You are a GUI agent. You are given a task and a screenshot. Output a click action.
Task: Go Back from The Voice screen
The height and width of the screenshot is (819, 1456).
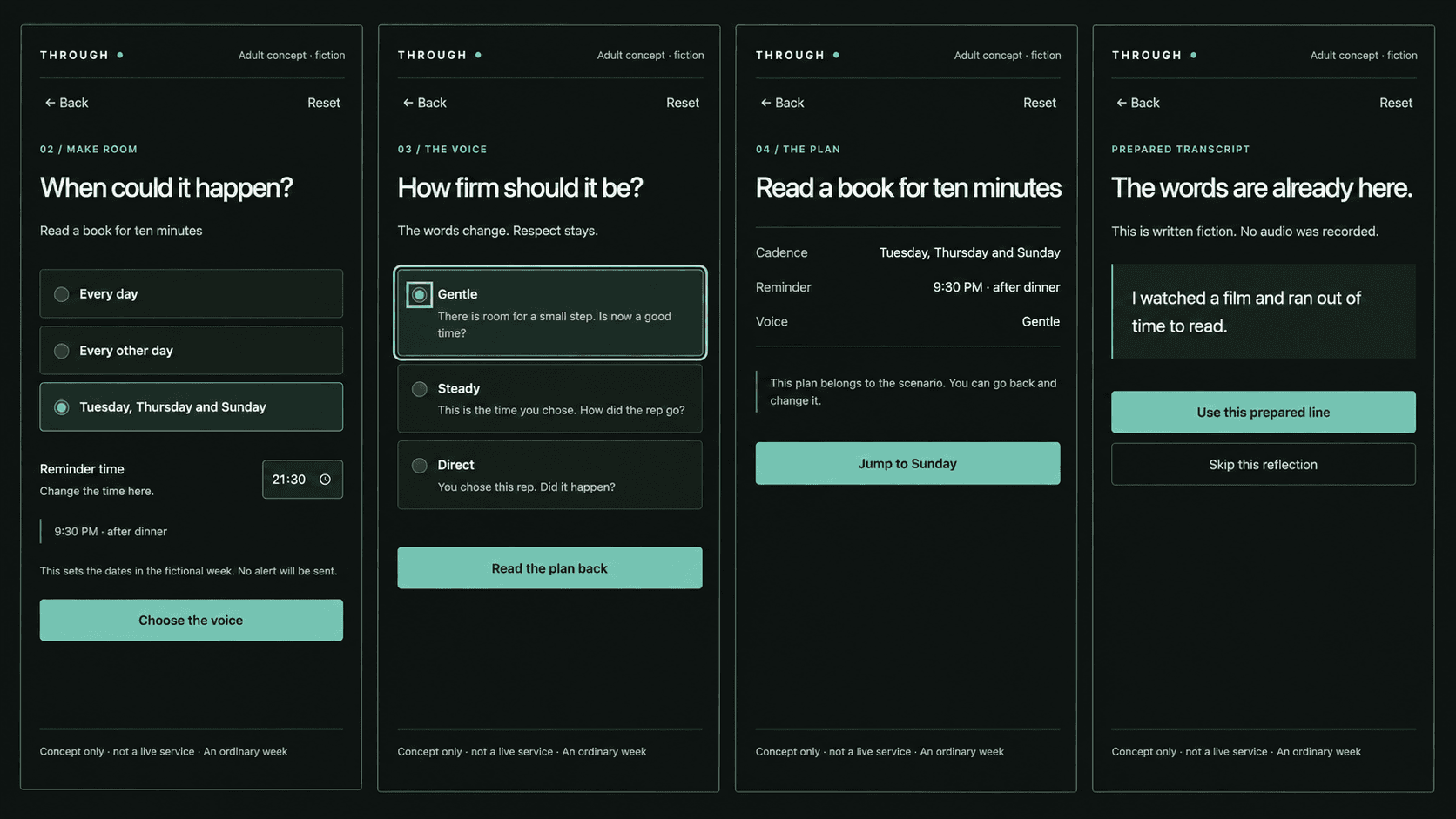click(424, 103)
